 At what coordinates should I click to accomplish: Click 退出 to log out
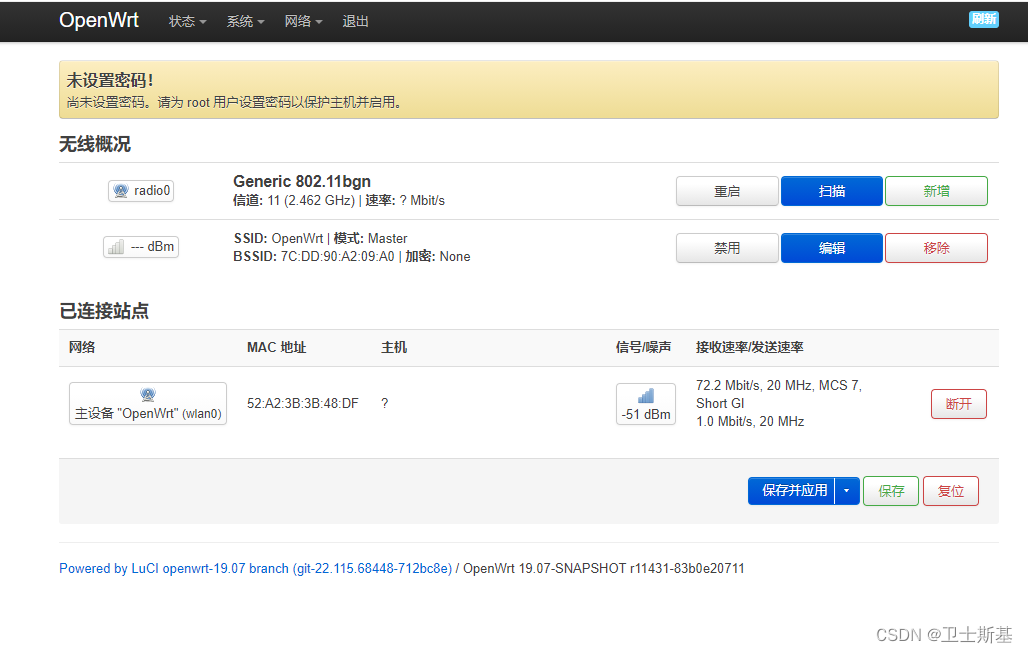pos(355,21)
